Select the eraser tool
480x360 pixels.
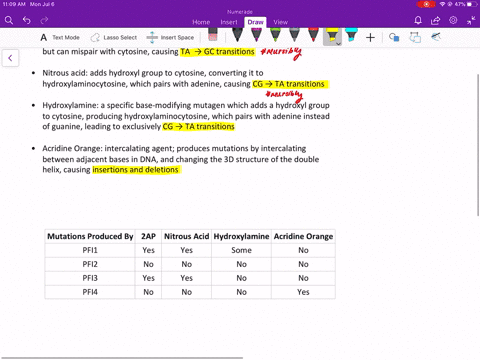tap(213, 35)
